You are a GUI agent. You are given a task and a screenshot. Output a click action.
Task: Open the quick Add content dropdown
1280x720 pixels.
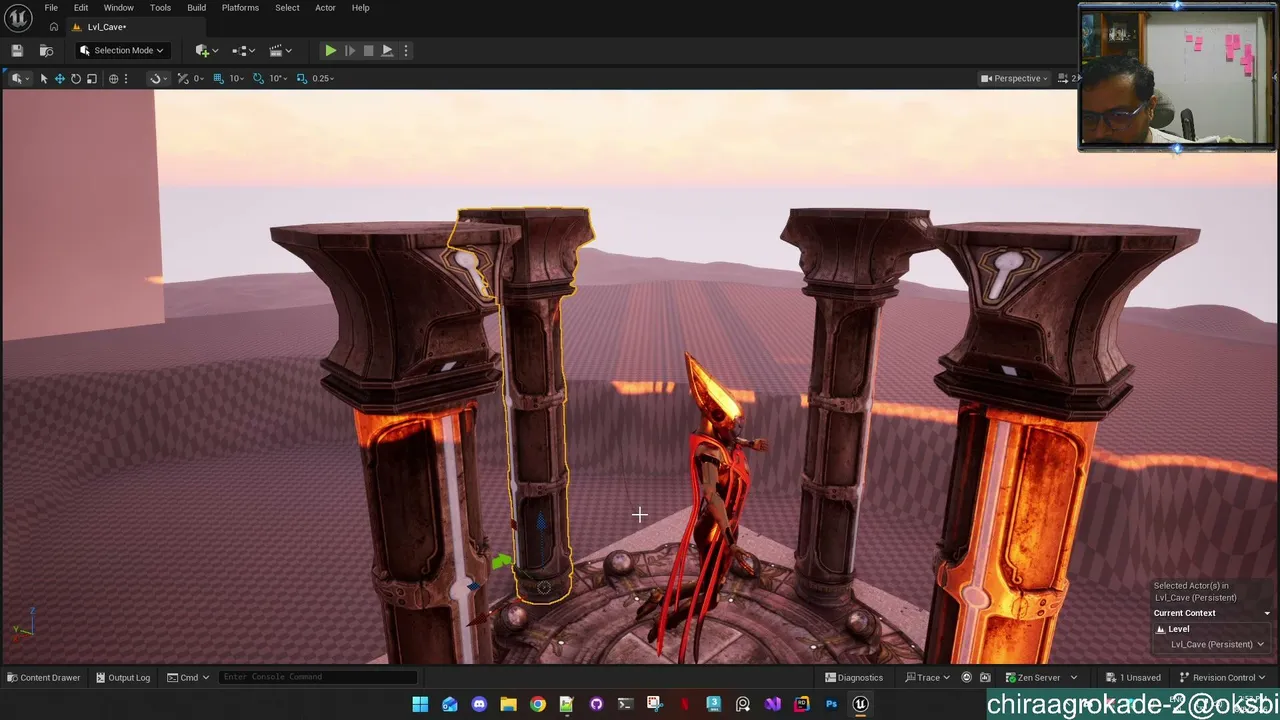207,50
